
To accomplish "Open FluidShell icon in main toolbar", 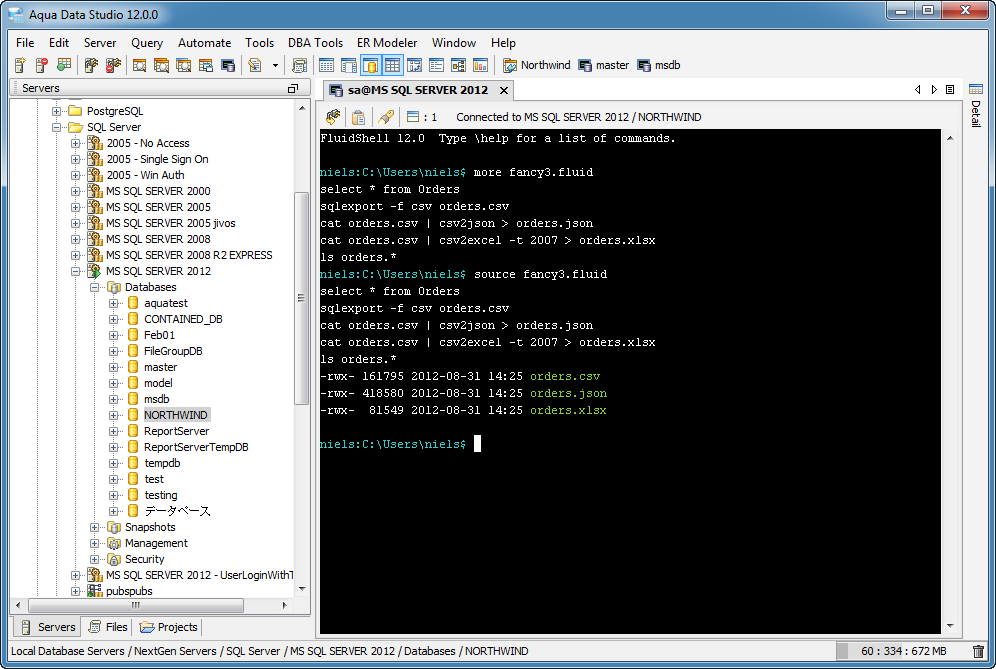I will click(x=228, y=65).
